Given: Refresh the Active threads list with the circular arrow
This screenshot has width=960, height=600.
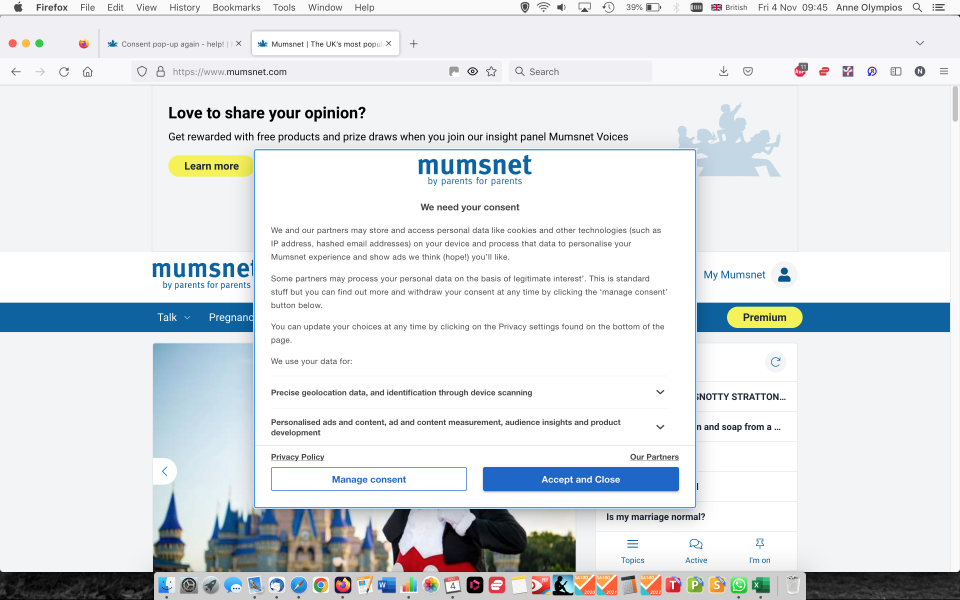Looking at the screenshot, I should click(775, 362).
